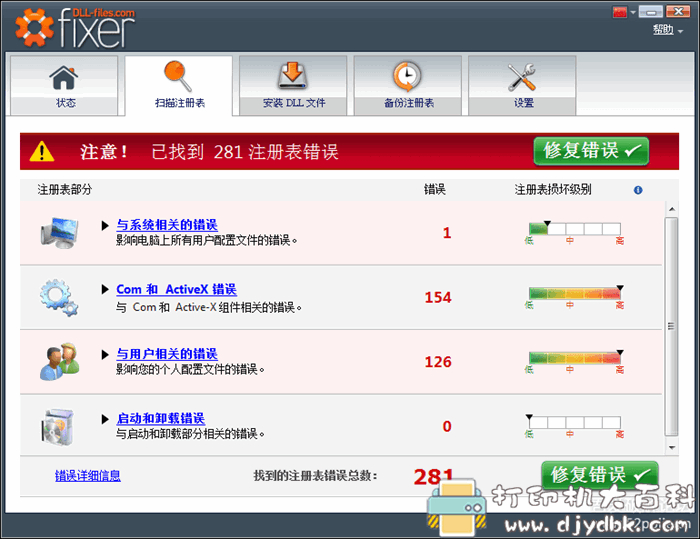Open 错误详细信息 link
The width and height of the screenshot is (700, 539).
click(x=88, y=476)
